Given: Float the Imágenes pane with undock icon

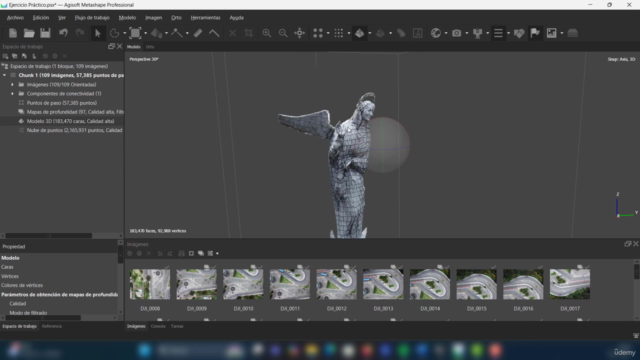Looking at the screenshot, I should click(627, 244).
